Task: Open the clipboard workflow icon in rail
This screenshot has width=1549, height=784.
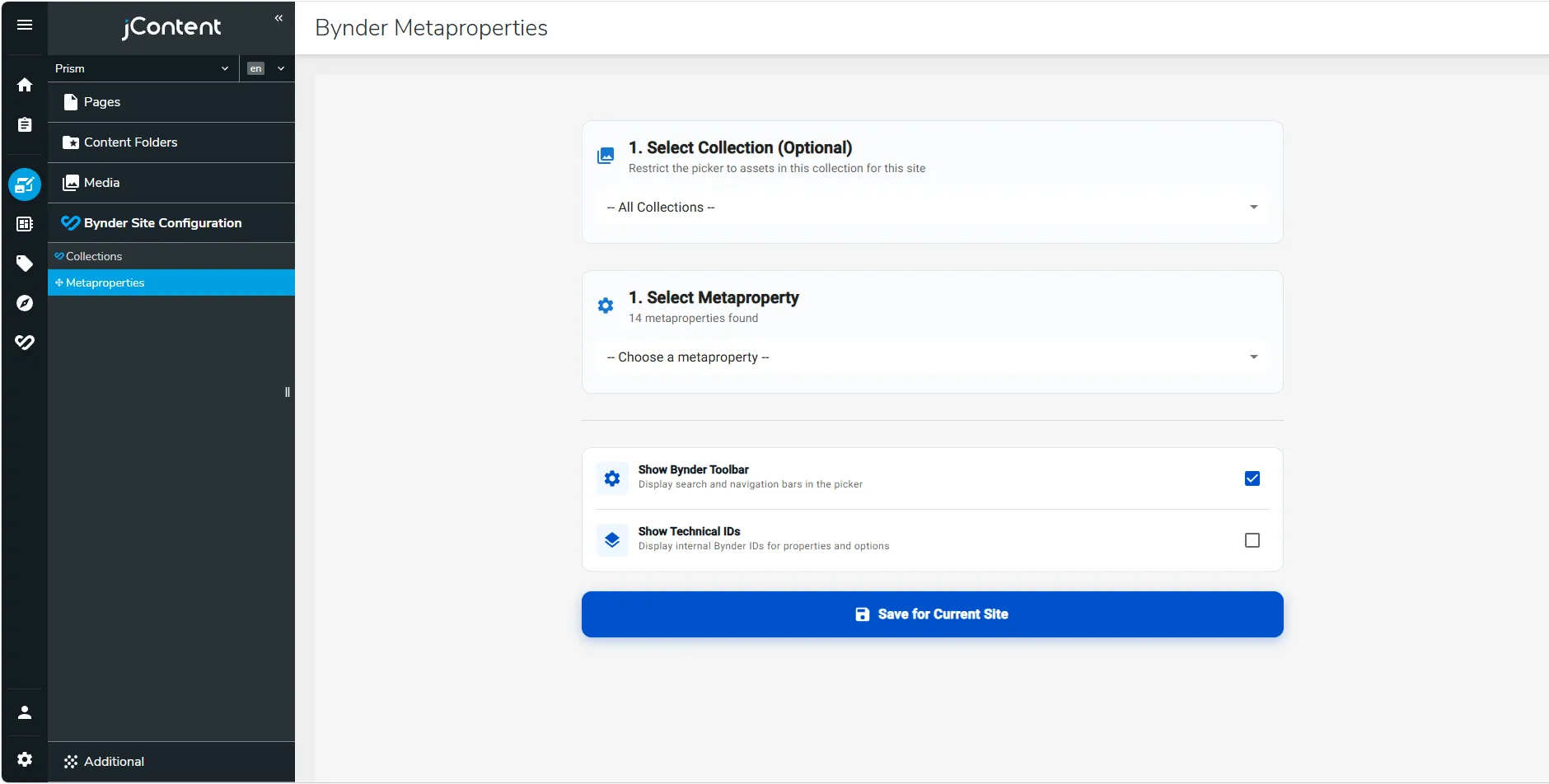Action: point(25,125)
